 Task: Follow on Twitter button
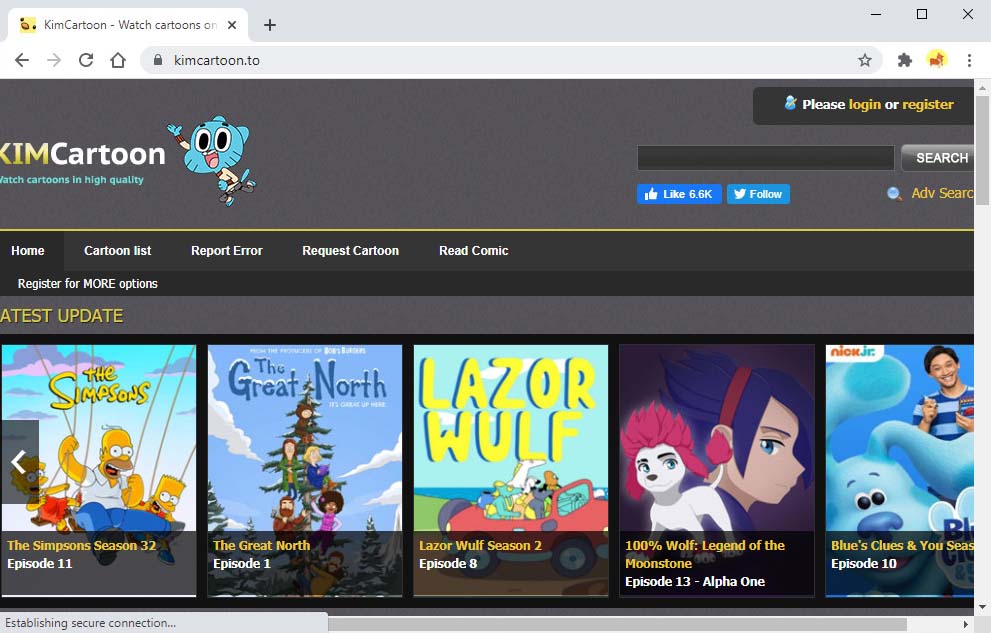(x=758, y=194)
